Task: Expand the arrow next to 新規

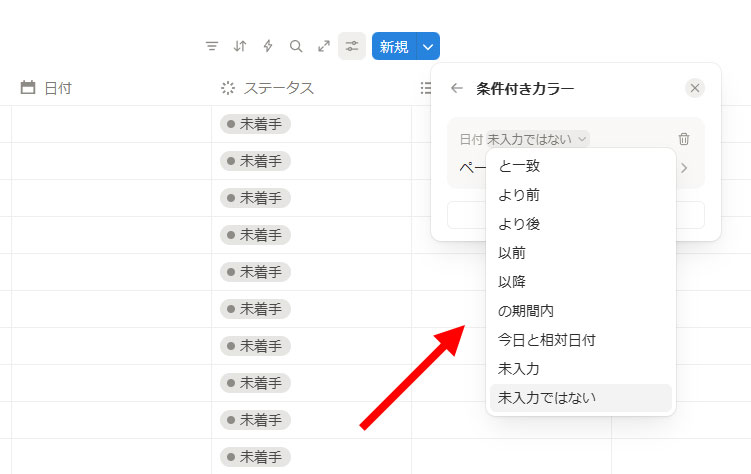Action: click(x=428, y=46)
